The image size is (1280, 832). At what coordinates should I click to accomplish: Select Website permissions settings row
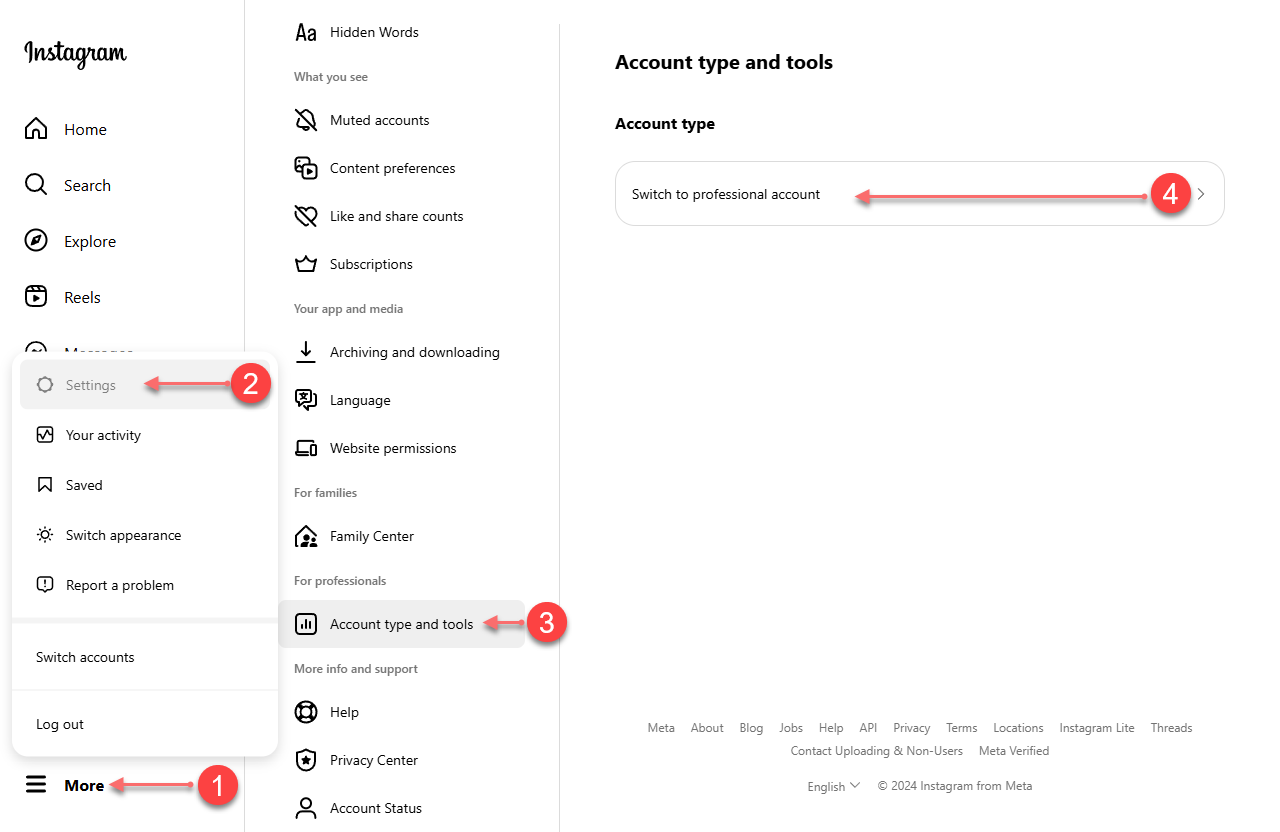click(401, 448)
